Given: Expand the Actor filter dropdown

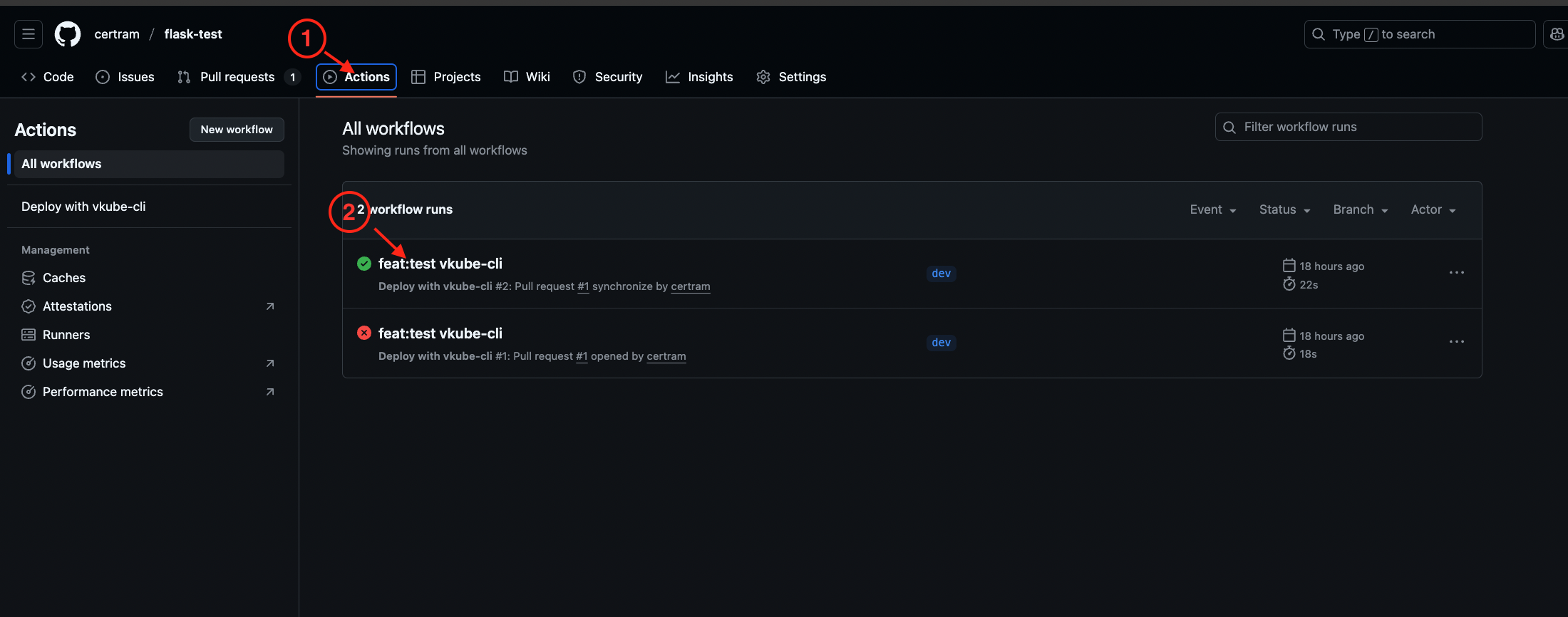Looking at the screenshot, I should point(1433,209).
